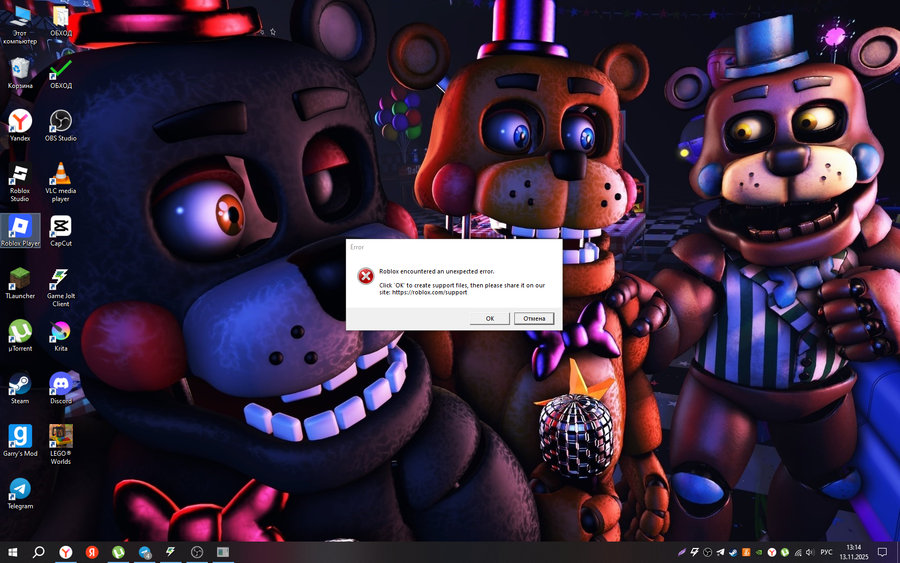Select the Telegram desktop shortcut
The image size is (900, 563).
point(20,494)
